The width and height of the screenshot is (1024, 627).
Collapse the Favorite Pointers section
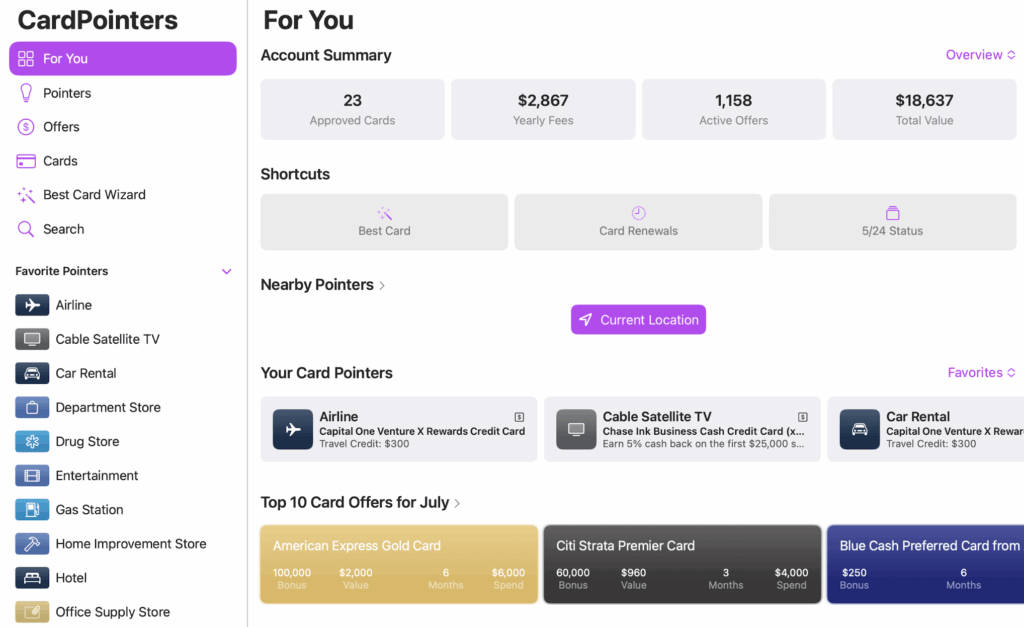[226, 271]
